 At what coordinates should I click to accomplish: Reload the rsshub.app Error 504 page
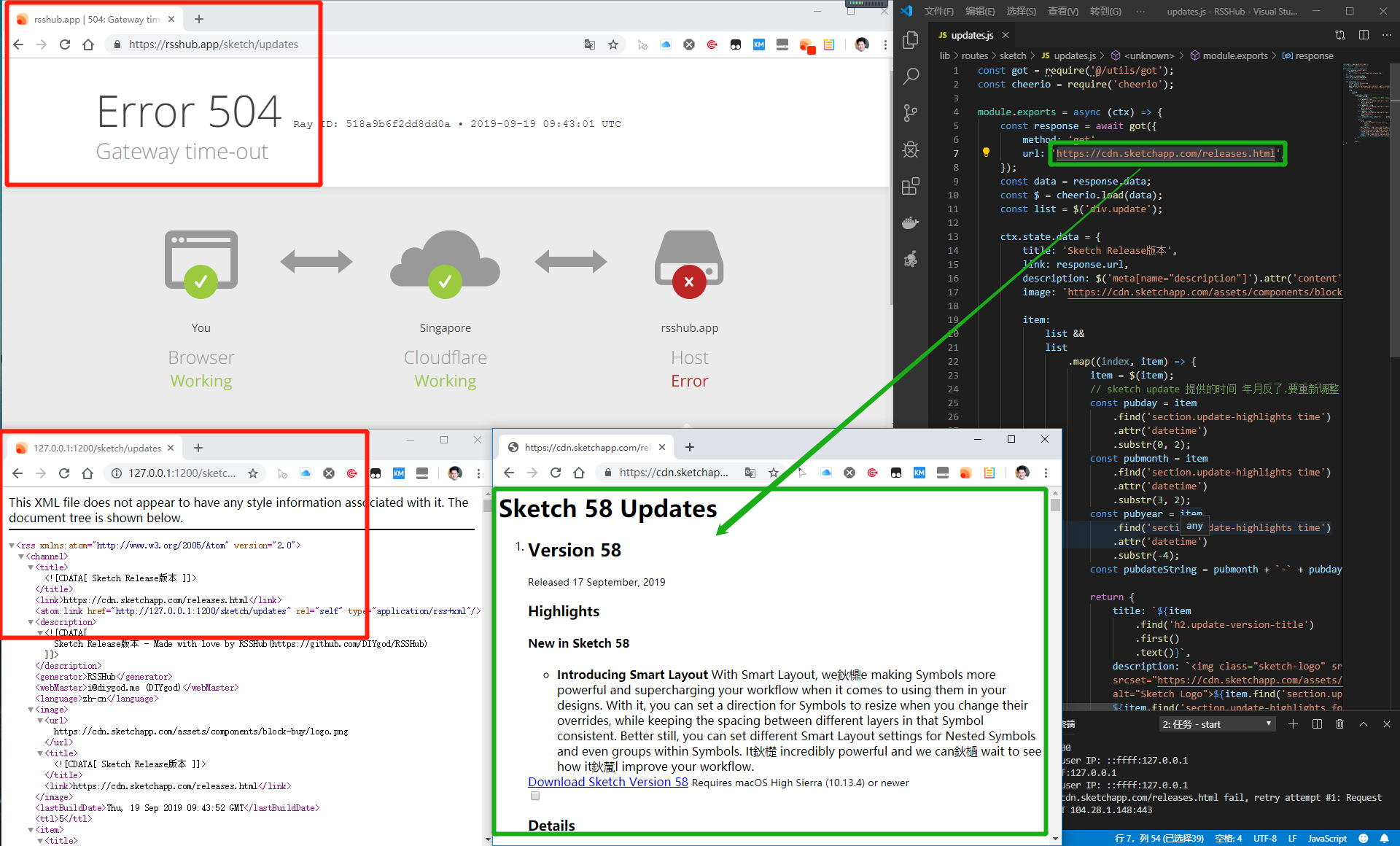pos(65,44)
